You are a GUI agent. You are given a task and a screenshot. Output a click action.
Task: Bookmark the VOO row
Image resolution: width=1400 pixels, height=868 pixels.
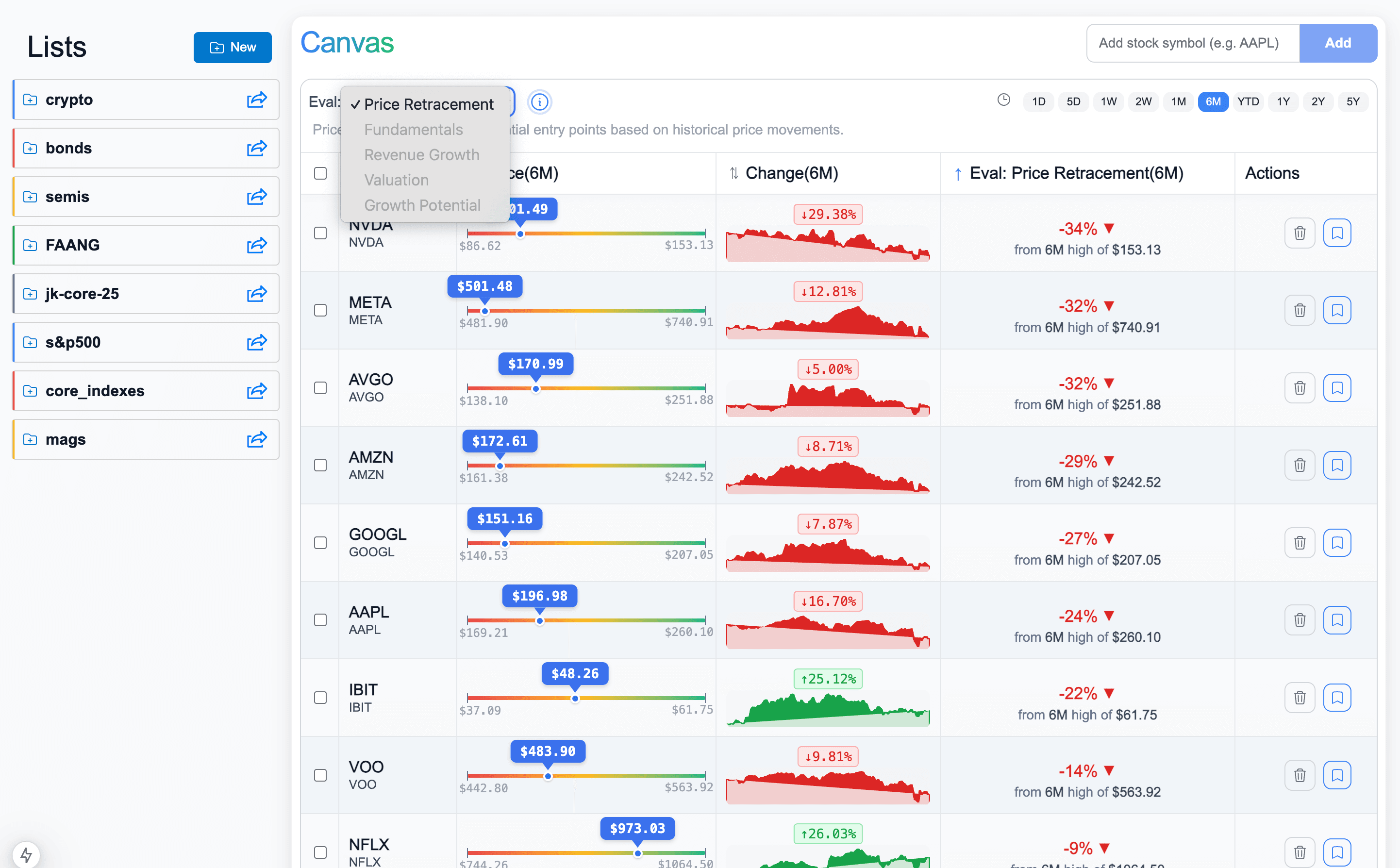click(x=1337, y=775)
